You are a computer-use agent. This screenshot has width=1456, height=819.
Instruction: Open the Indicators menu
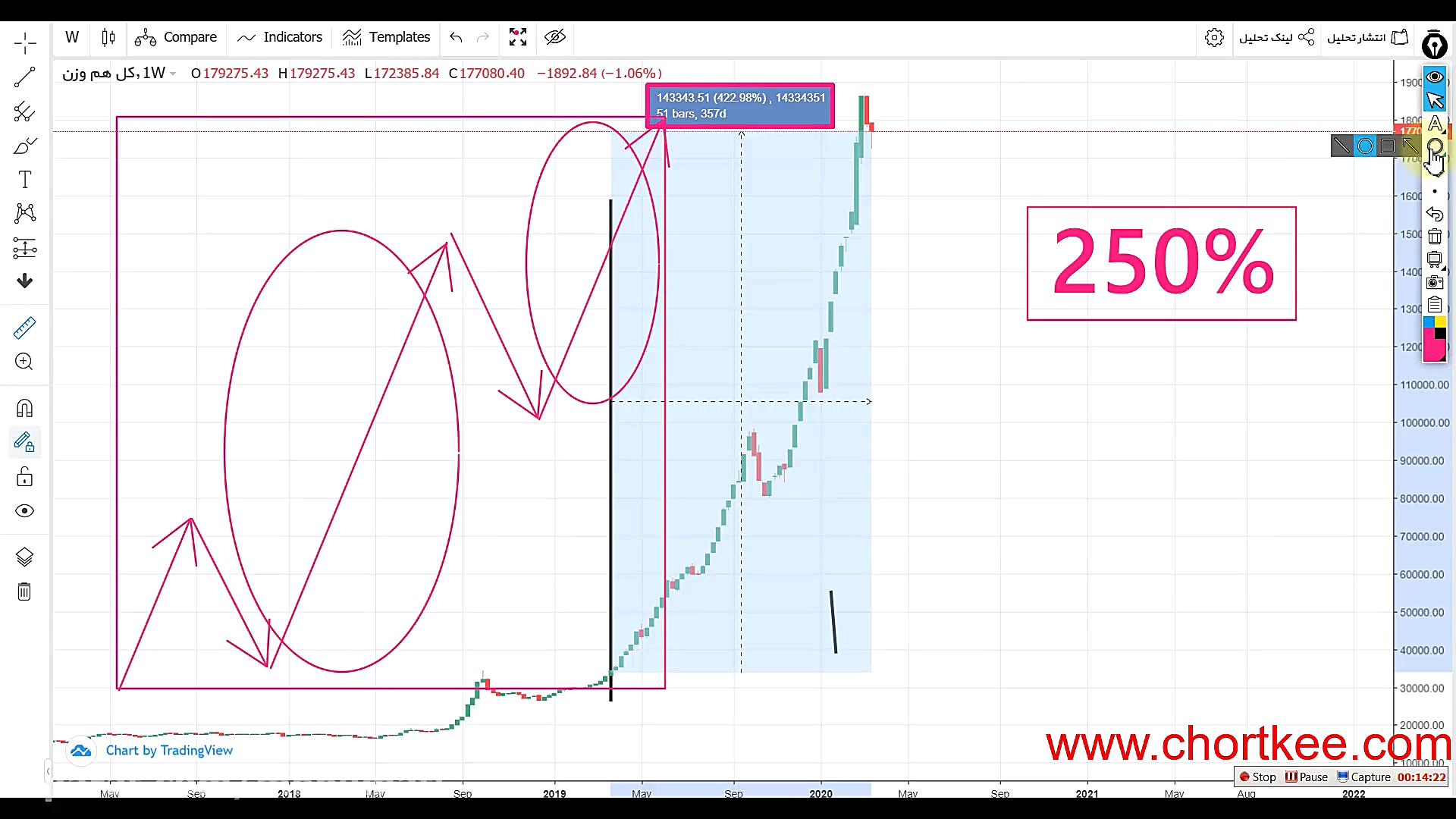click(x=279, y=37)
